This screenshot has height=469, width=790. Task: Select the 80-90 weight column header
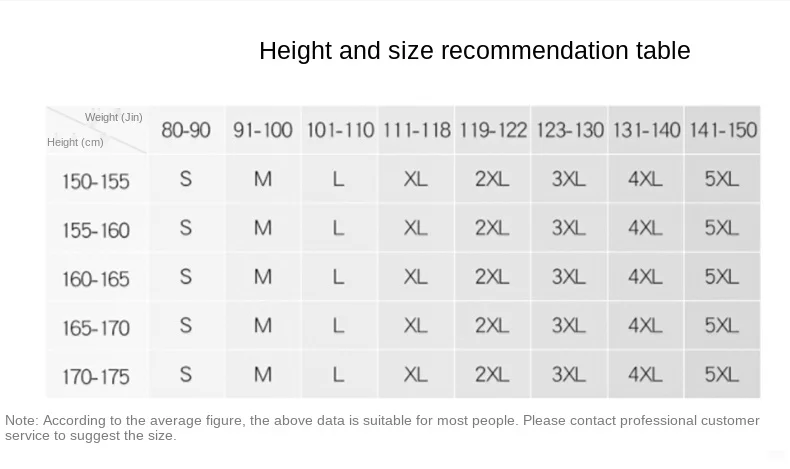pyautogui.click(x=186, y=130)
